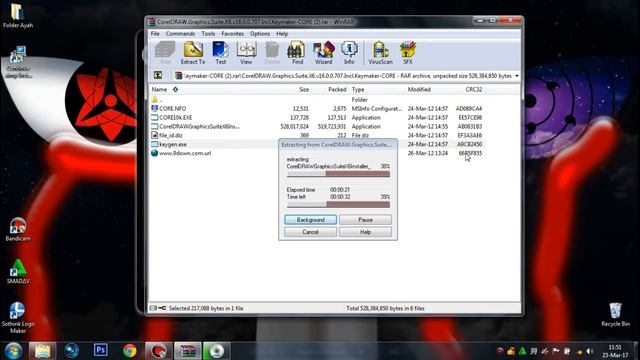640x360 pixels.
Task: Run the VirusScan toolbar icon
Action: 380,53
